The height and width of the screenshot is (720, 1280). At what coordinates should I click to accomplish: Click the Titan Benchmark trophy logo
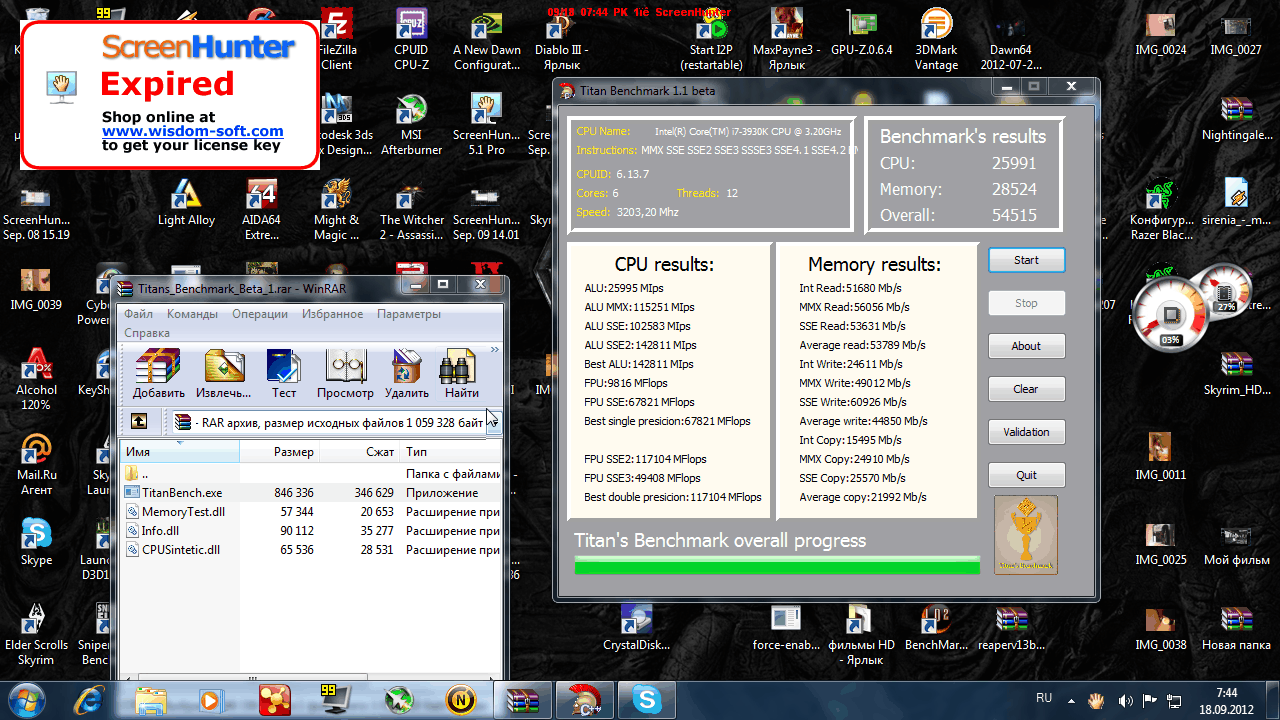(x=1026, y=535)
